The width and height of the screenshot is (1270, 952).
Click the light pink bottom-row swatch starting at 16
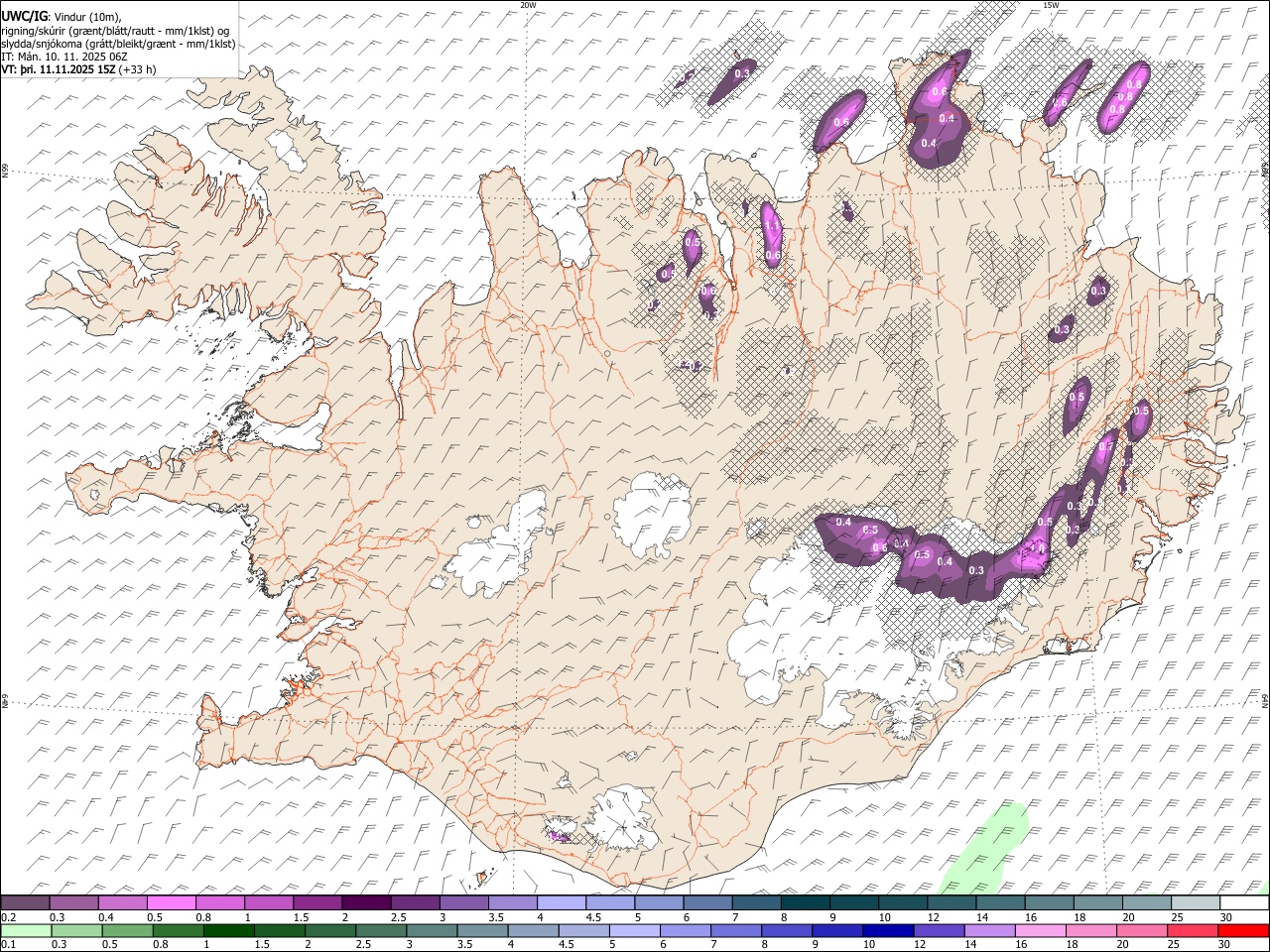tap(1041, 930)
